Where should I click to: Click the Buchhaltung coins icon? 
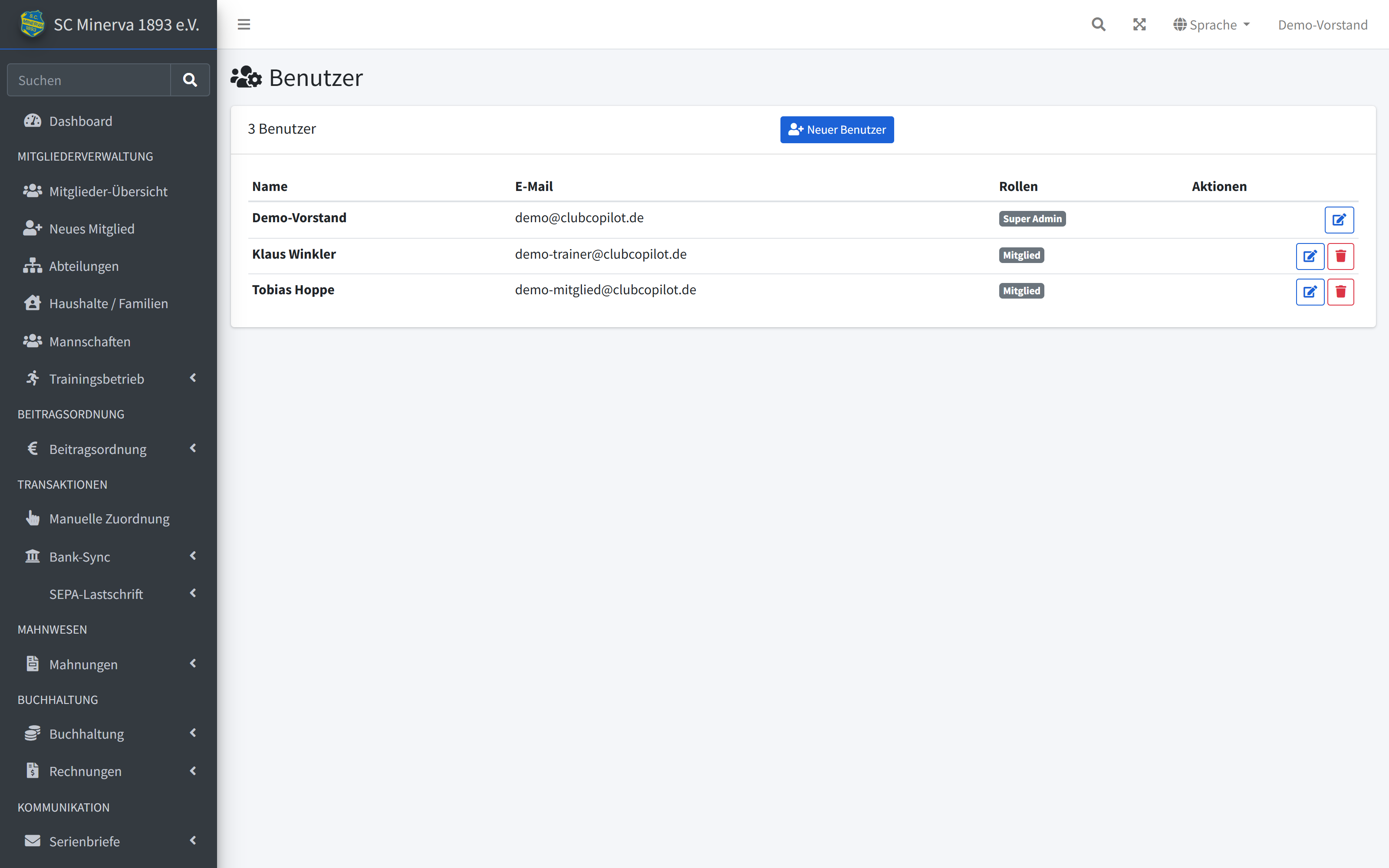[32, 733]
